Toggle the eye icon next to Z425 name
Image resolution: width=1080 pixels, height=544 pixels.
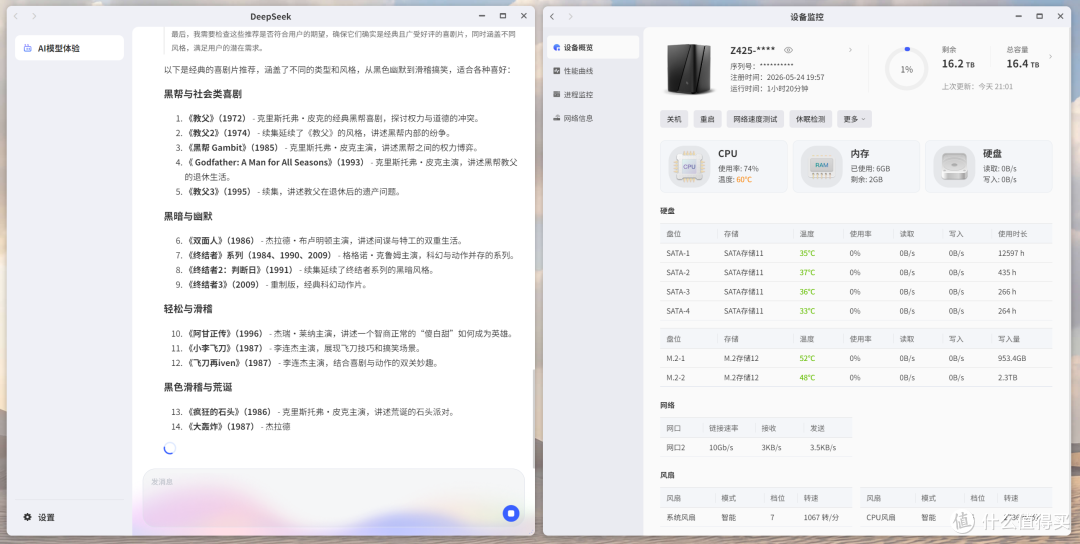point(789,50)
